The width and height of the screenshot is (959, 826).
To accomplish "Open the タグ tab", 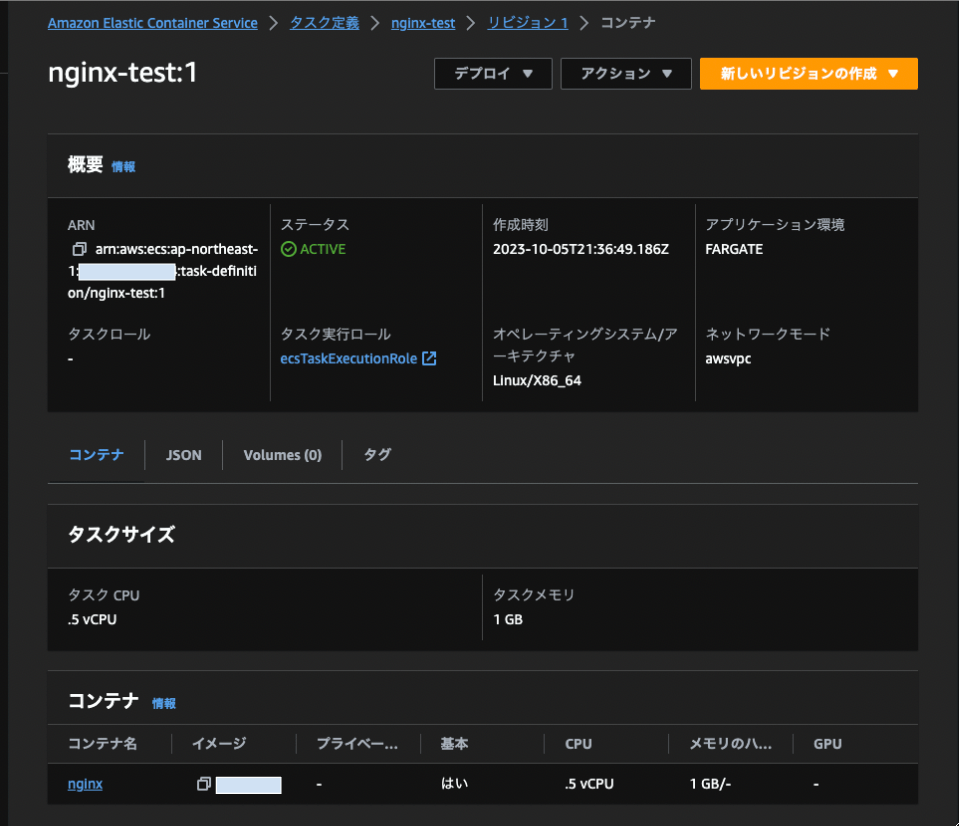I will [x=377, y=455].
